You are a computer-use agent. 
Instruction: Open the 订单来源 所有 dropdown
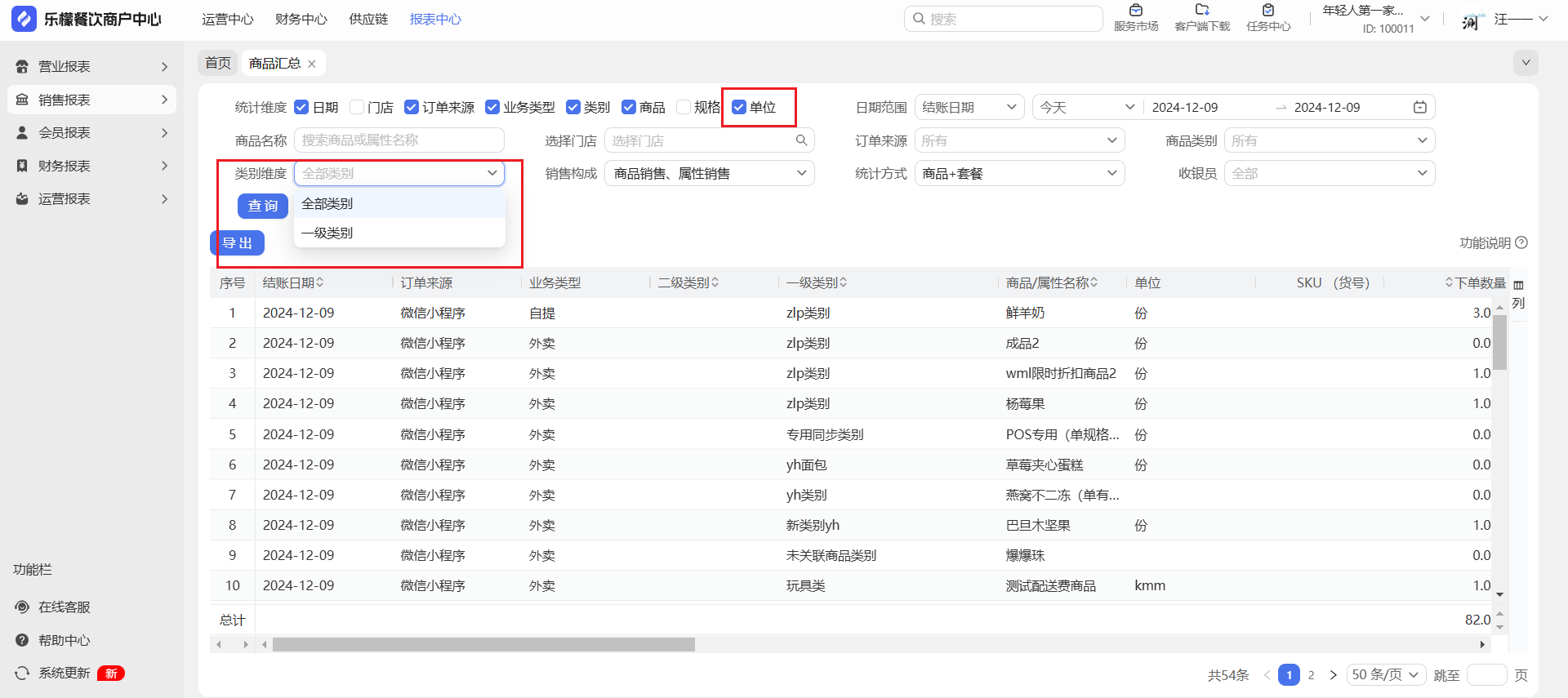(x=1019, y=140)
